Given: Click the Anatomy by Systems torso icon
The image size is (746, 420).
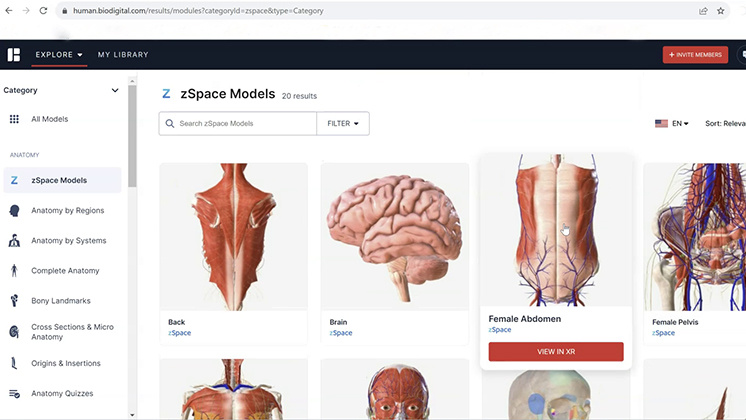Looking at the screenshot, I should (x=14, y=241).
